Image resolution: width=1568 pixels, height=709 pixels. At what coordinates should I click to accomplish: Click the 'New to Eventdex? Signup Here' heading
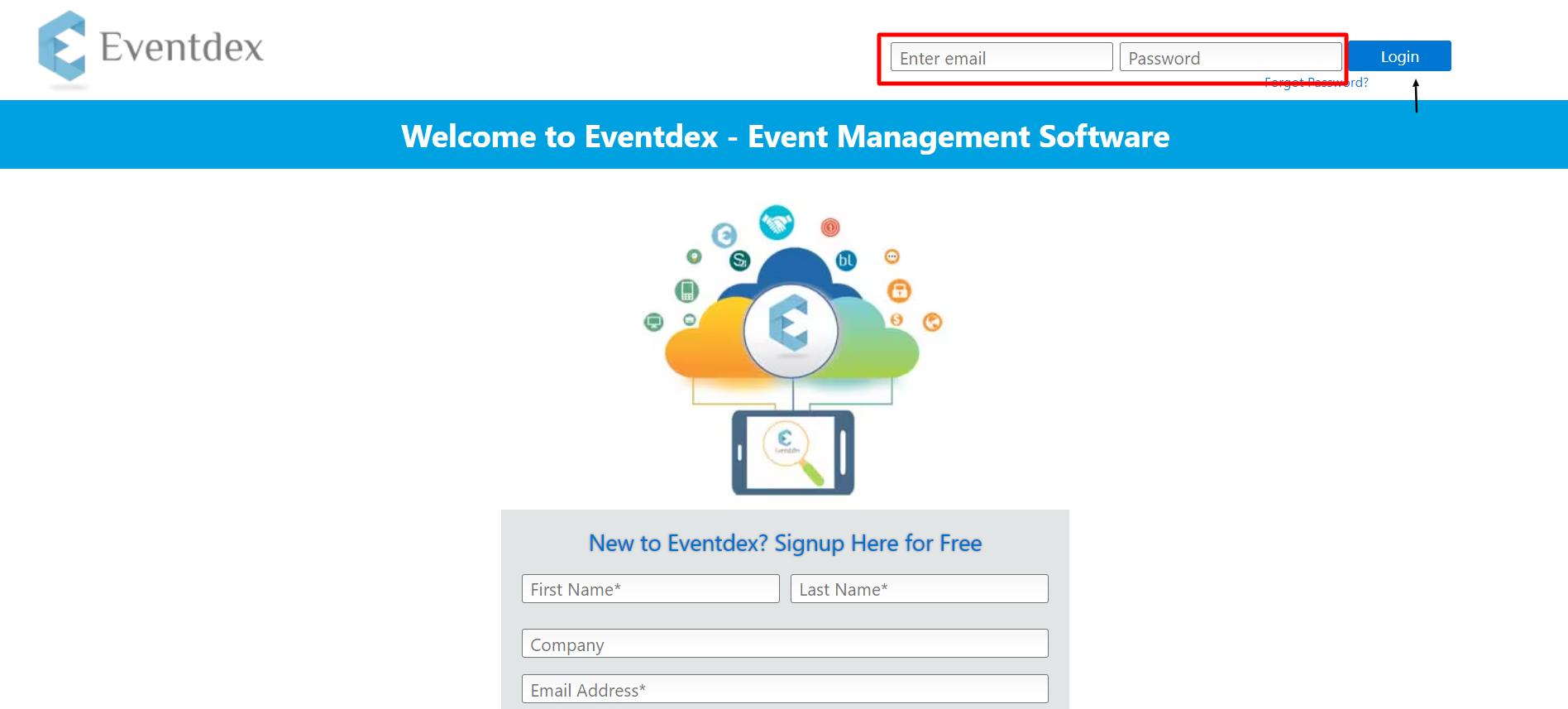pyautogui.click(x=785, y=543)
